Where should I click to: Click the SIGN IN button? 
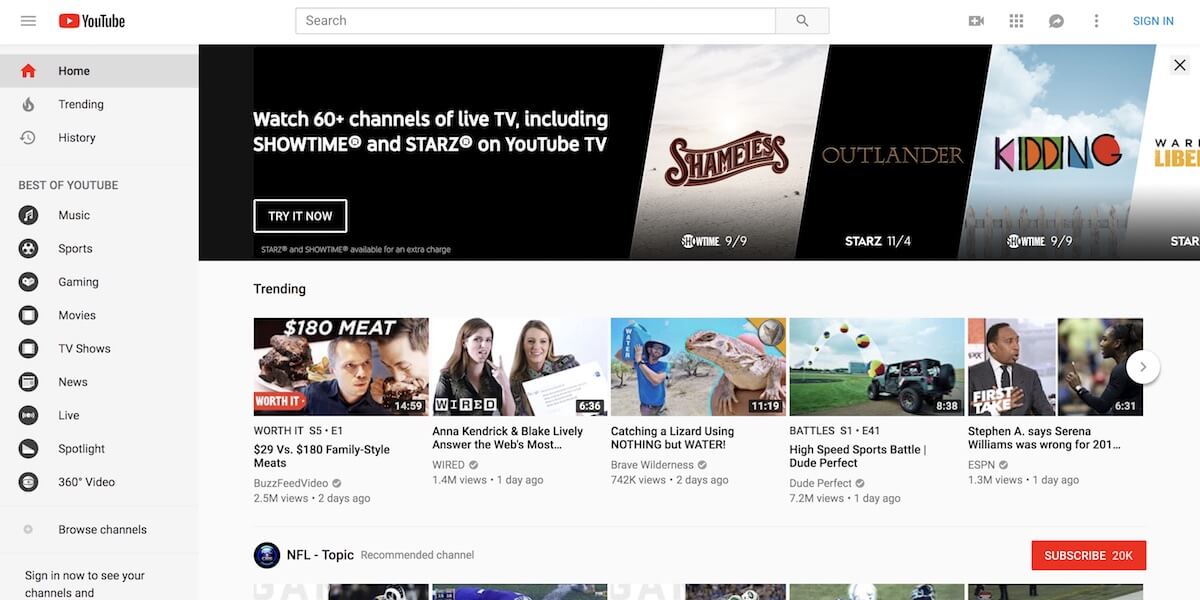pos(1153,21)
